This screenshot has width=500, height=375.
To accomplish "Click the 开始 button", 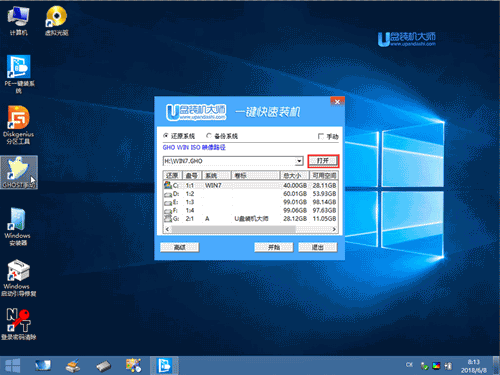I will tap(274, 247).
